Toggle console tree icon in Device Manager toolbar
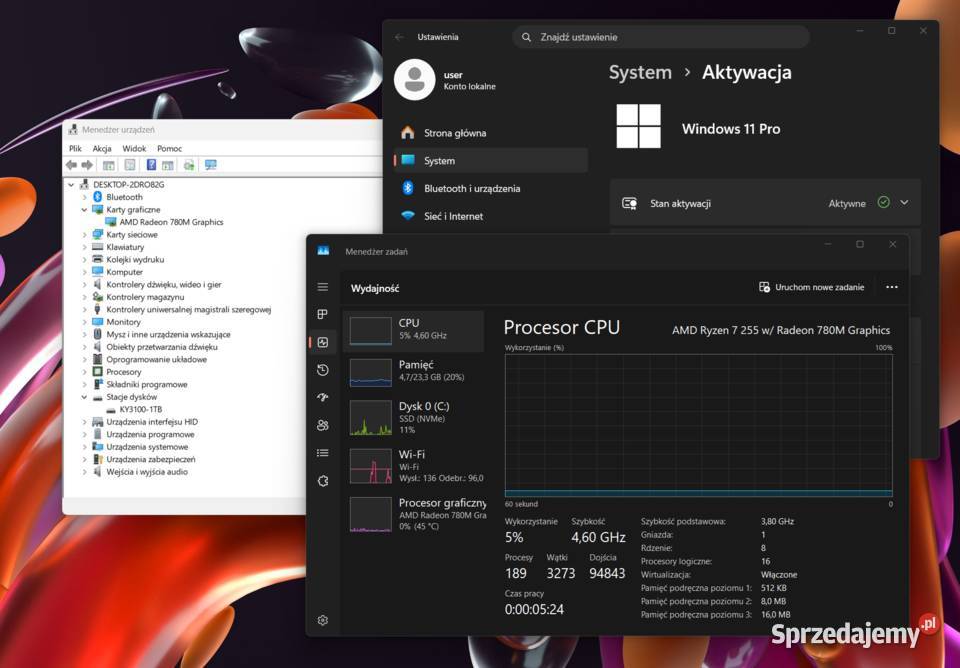 pos(109,165)
